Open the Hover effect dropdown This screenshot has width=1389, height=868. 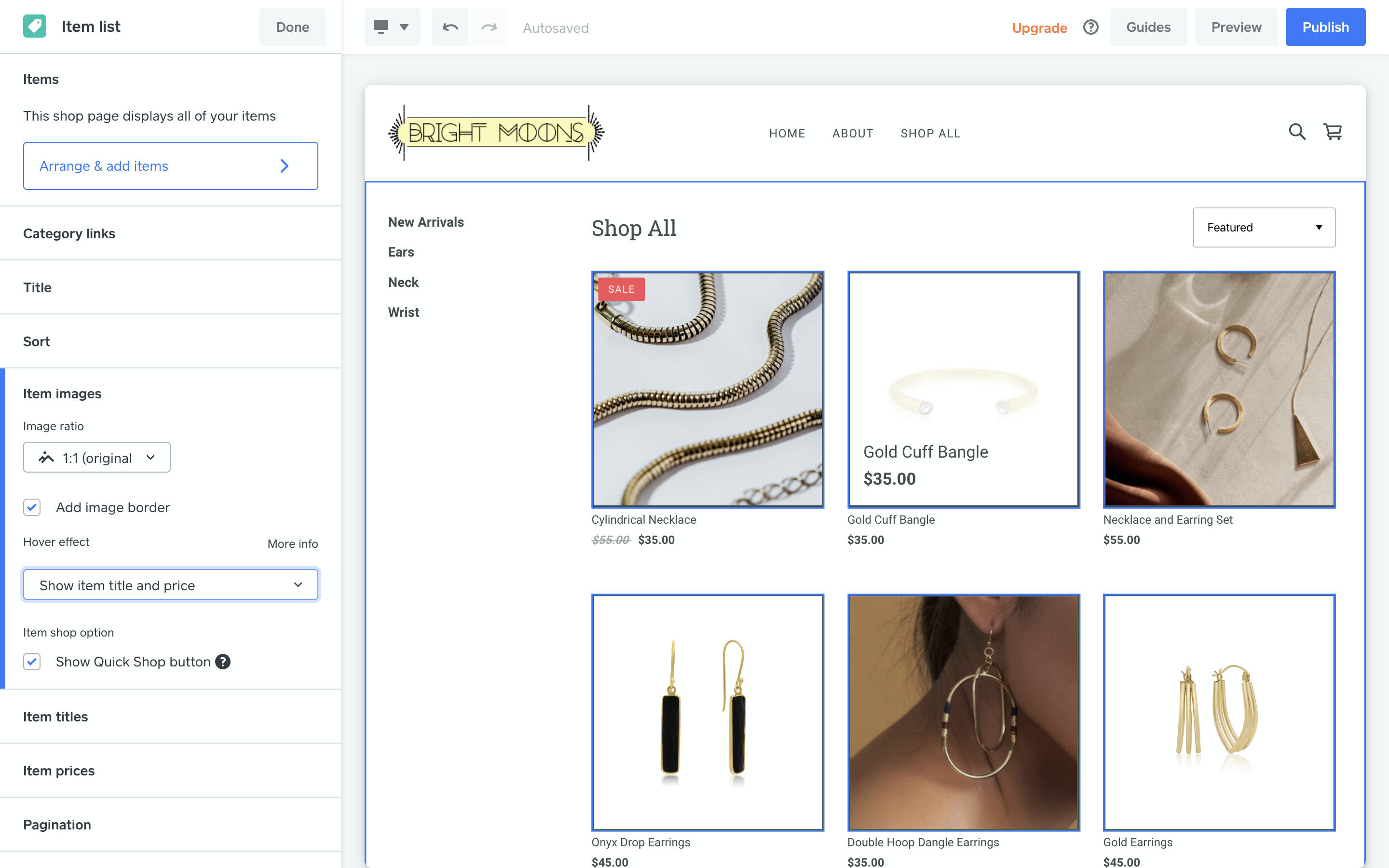(x=170, y=585)
